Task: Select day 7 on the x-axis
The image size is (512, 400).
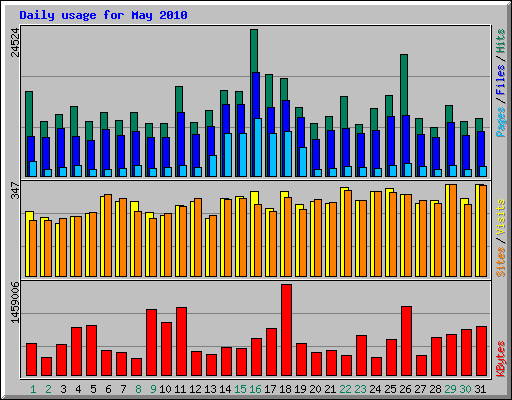Action: [123, 389]
